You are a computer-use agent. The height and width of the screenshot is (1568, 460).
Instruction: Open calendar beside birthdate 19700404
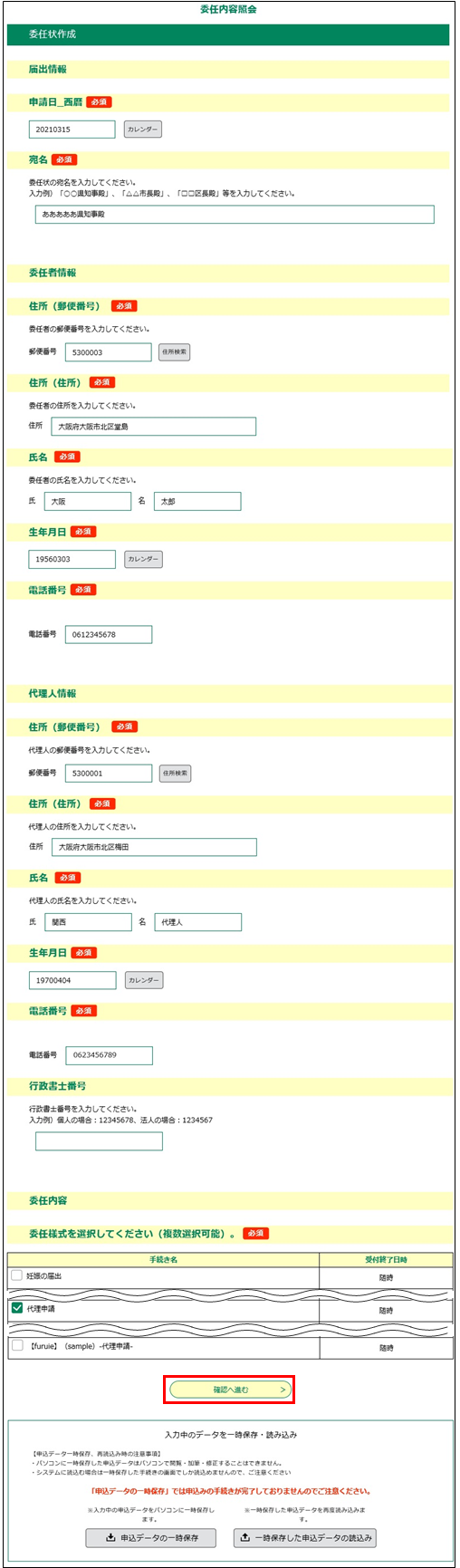144,980
